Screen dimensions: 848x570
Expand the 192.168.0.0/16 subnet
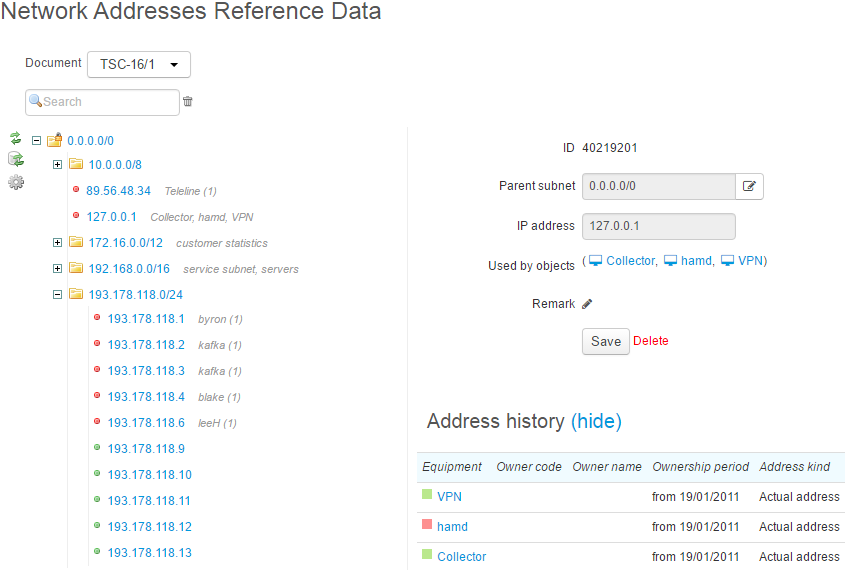pyautogui.click(x=57, y=269)
